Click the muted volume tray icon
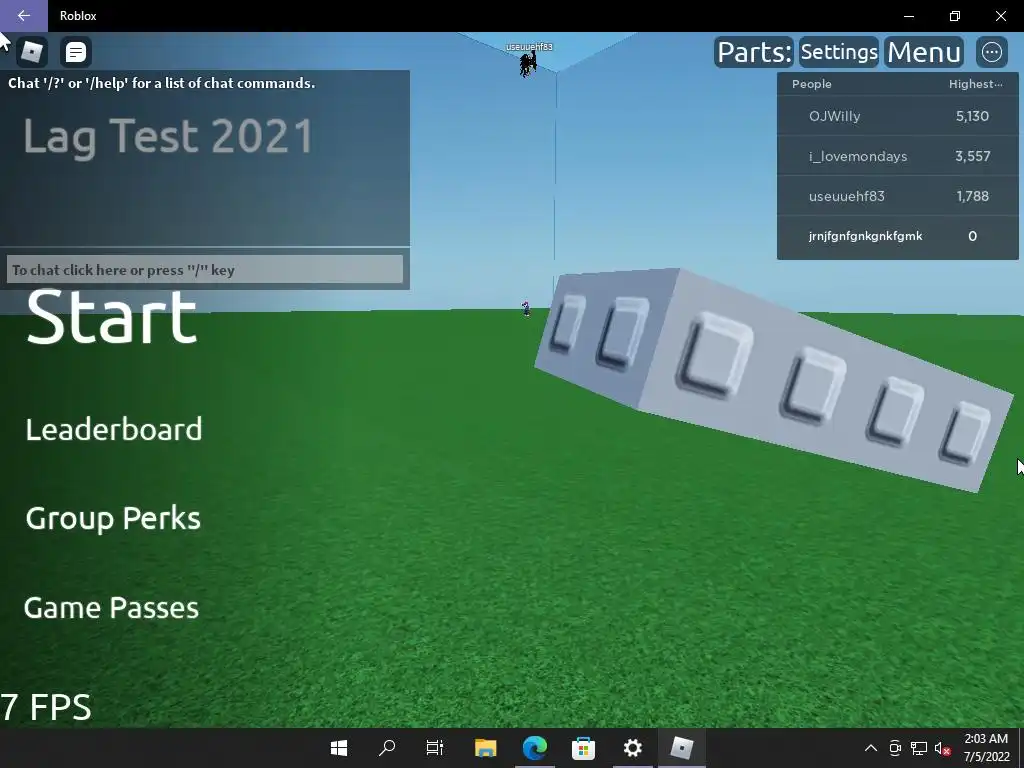 click(x=942, y=748)
